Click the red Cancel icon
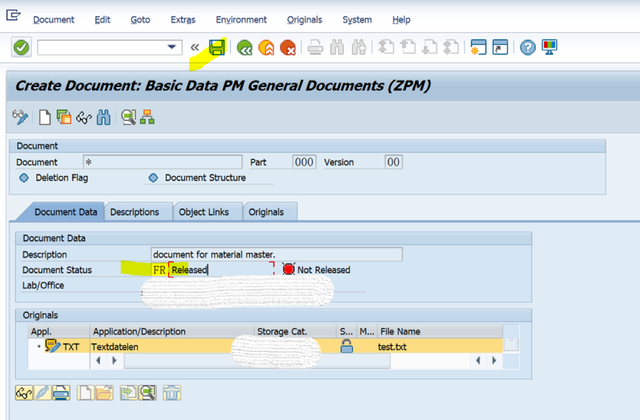Screen dimensions: 640x420 288,48
